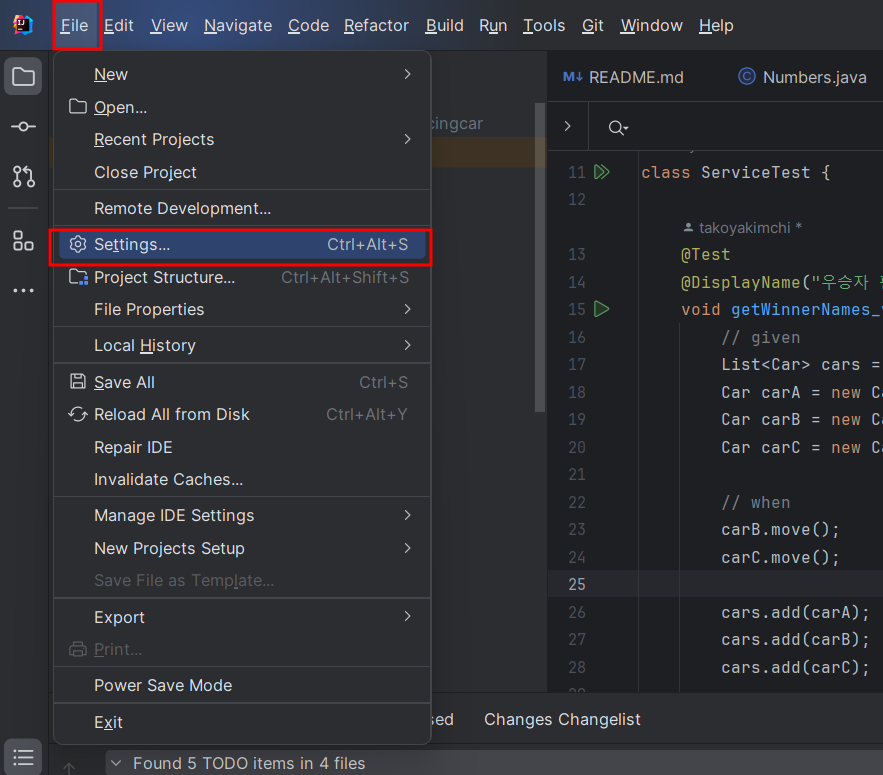
Task: Open the View menu
Action: click(x=169, y=25)
